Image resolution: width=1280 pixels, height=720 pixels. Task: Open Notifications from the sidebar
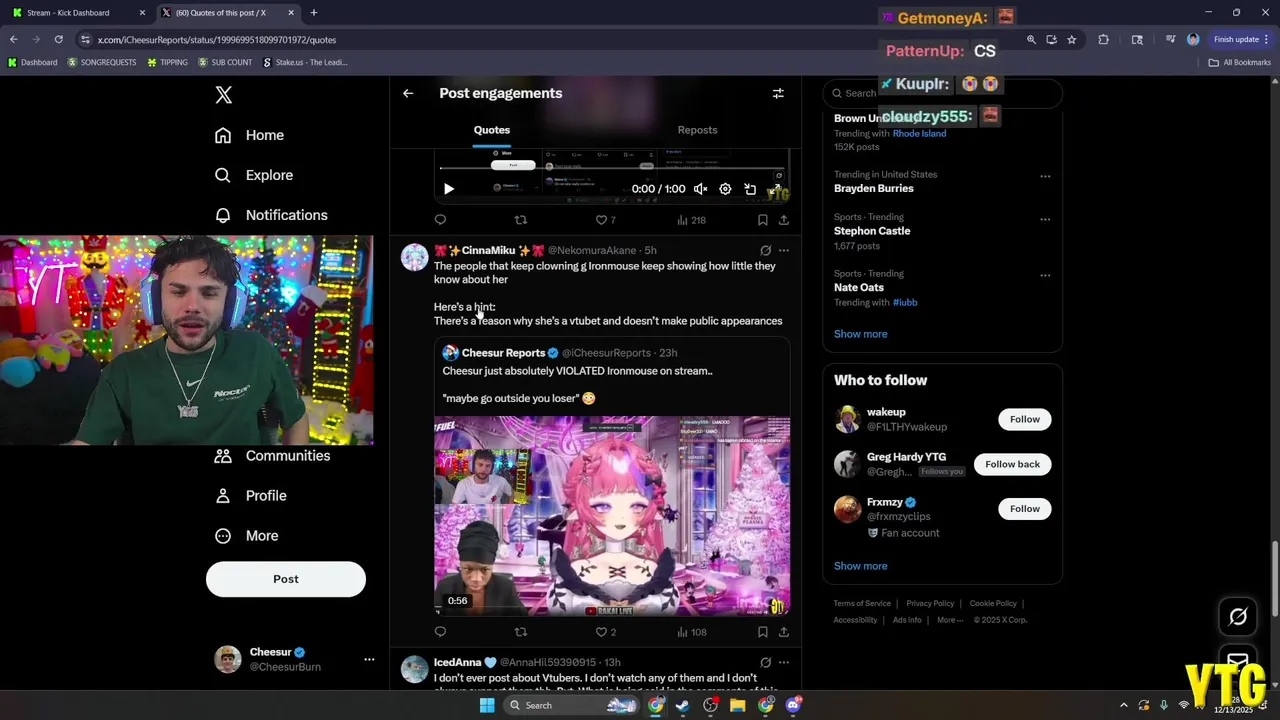tap(271, 215)
